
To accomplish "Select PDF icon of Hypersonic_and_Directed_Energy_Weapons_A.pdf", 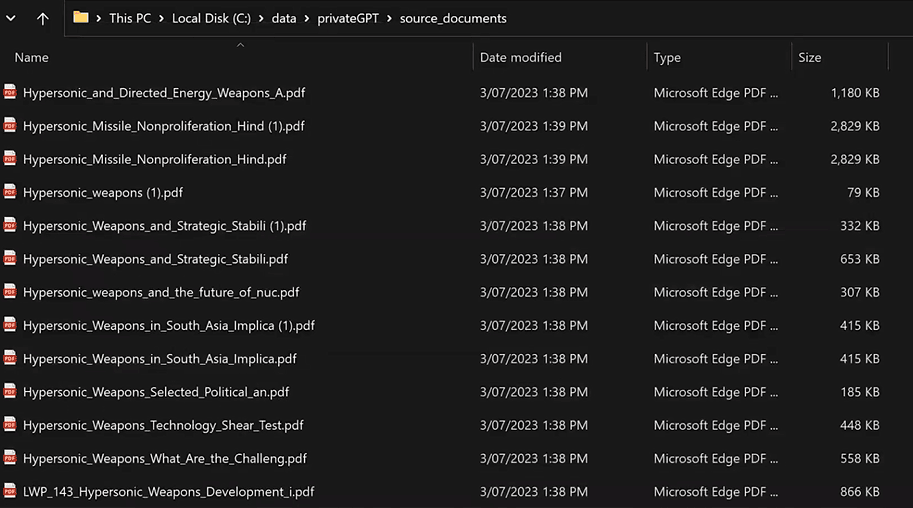I will [x=10, y=92].
